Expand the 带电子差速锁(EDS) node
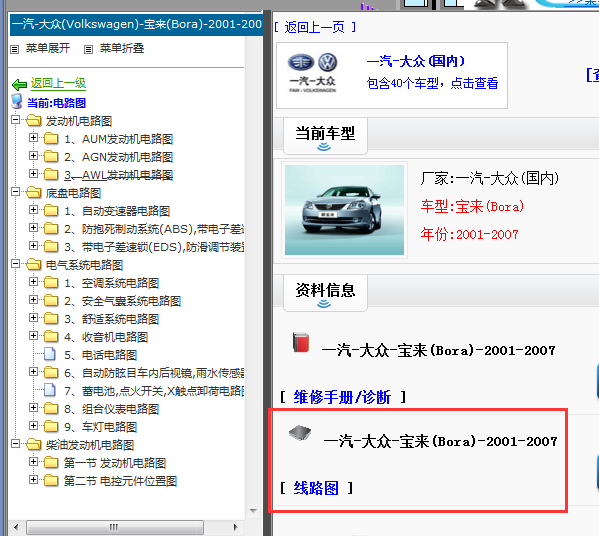Viewport: 599px width, 536px height. [x=34, y=245]
